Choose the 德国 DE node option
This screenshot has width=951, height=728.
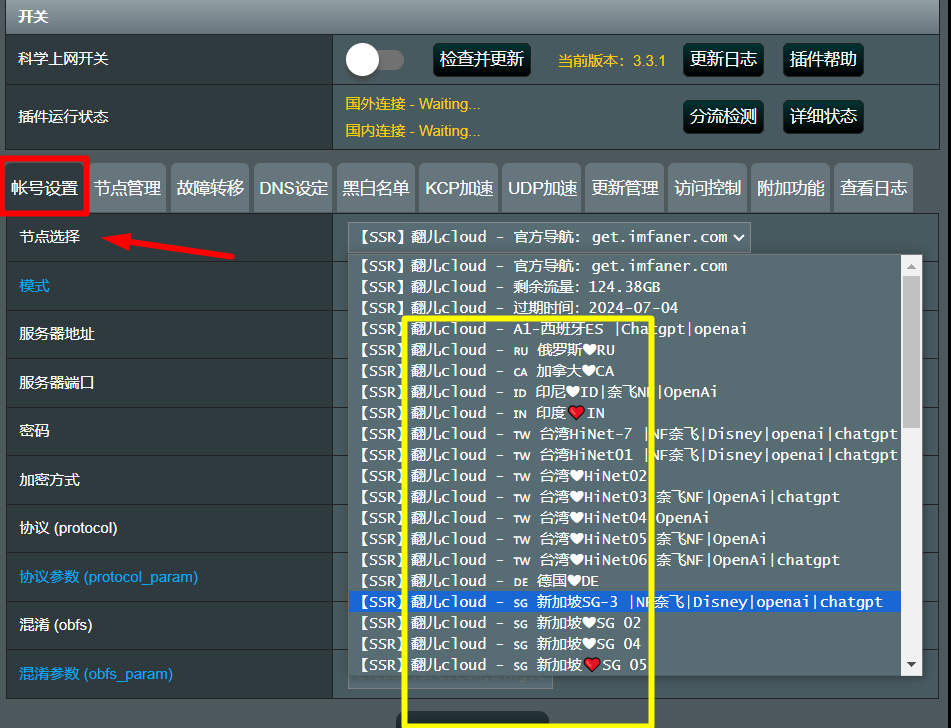(625, 581)
